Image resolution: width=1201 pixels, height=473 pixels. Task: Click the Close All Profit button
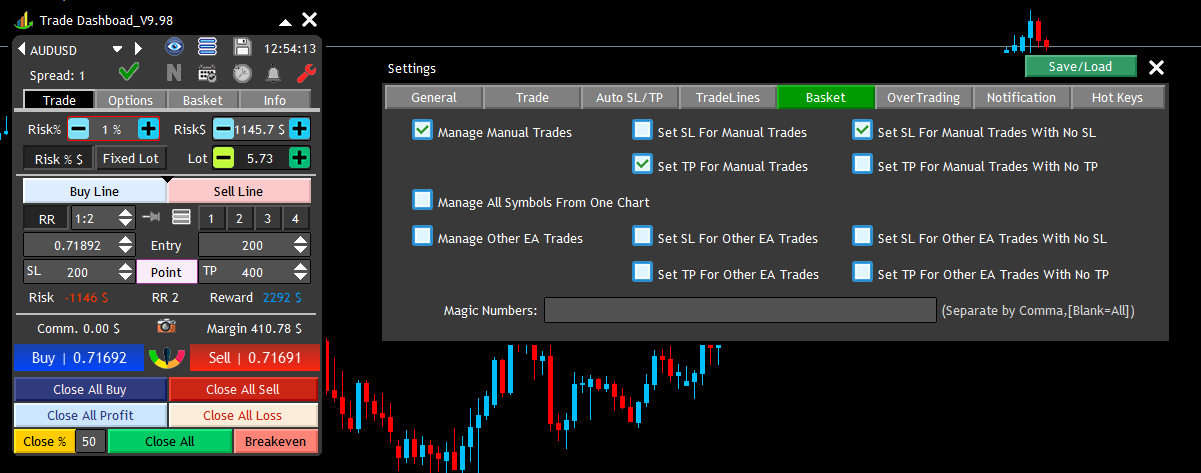[90, 415]
